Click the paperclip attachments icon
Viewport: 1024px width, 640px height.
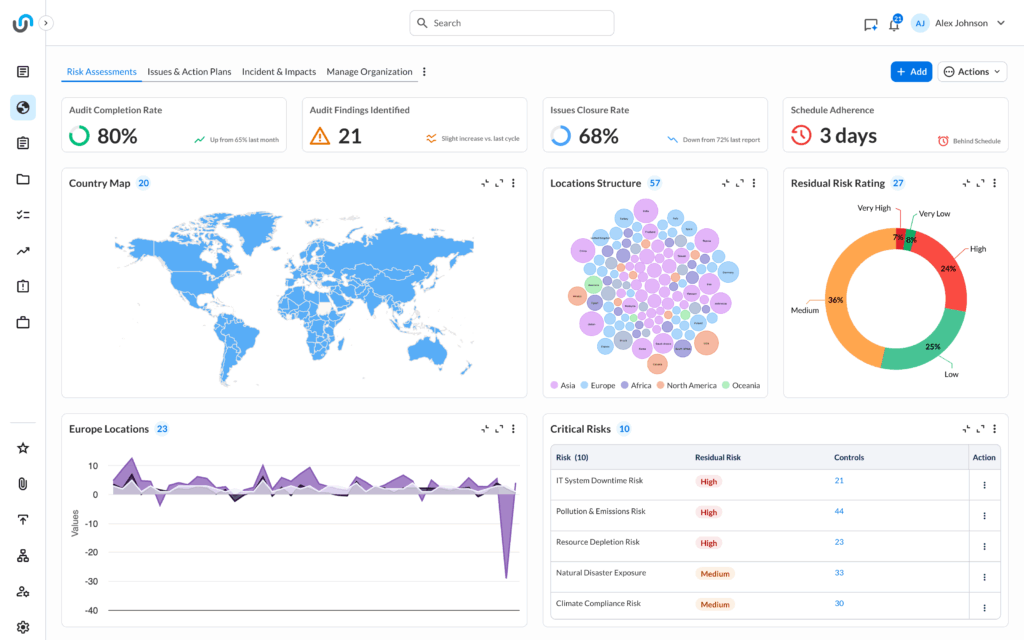pos(23,484)
